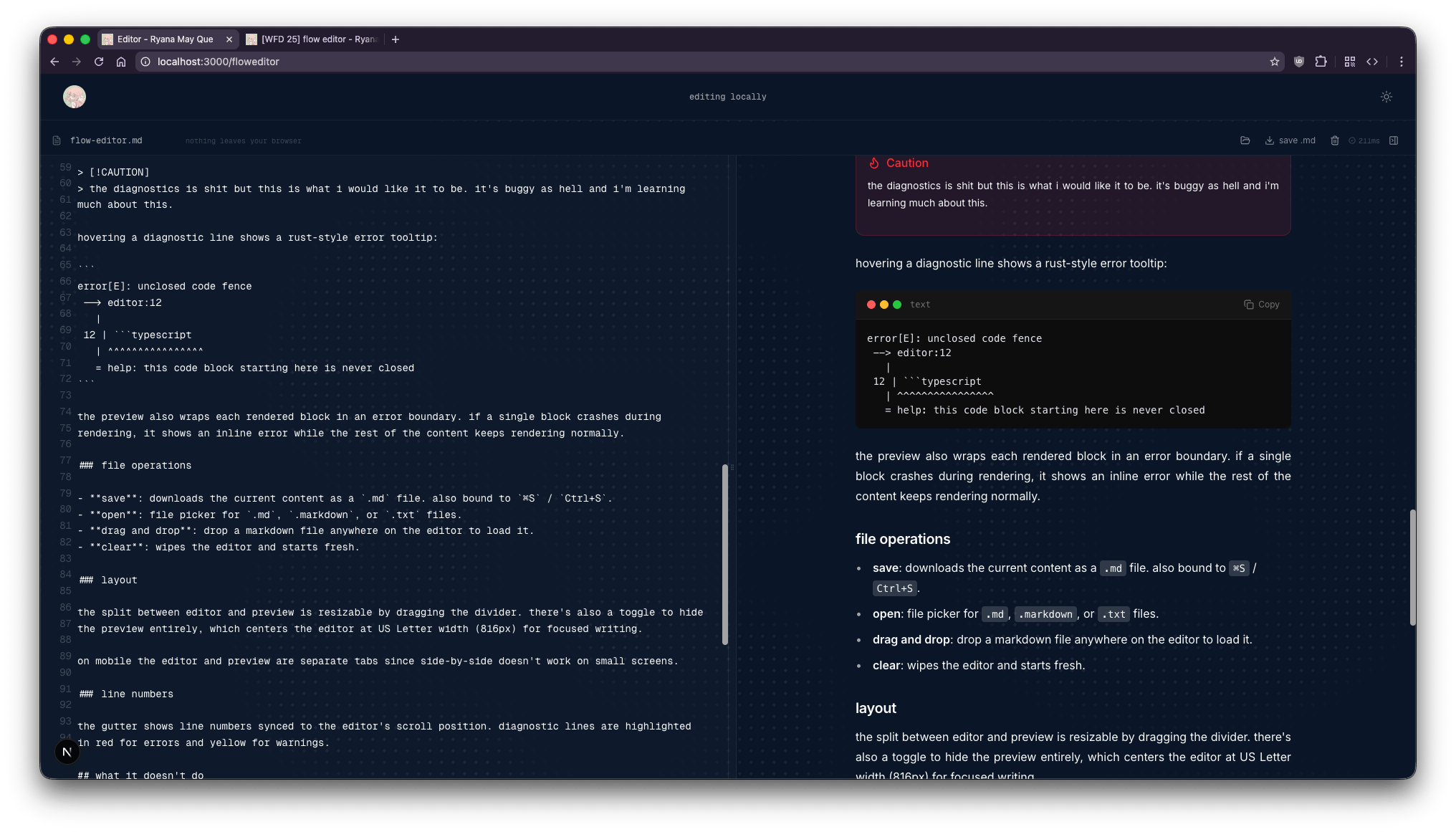Click line number 77 in the gutter
Image resolution: width=1456 pixels, height=832 pixels.
point(65,460)
